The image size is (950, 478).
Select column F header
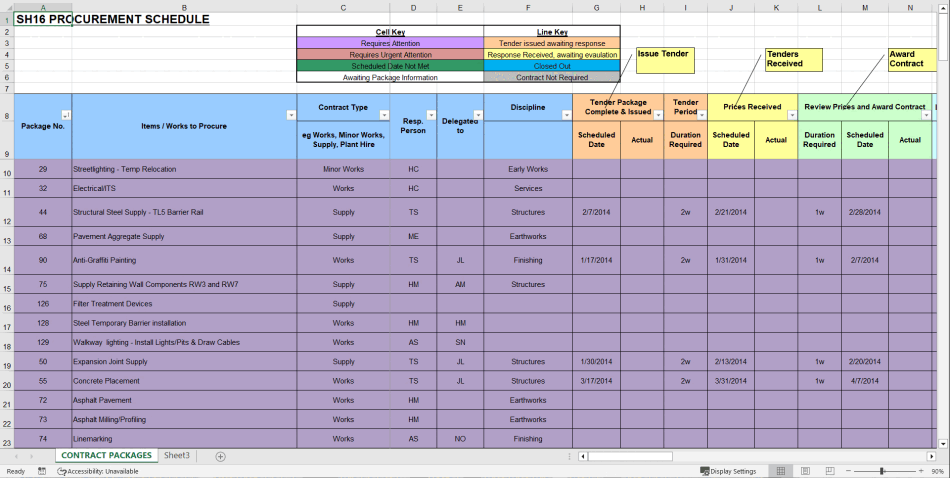tap(528, 8)
